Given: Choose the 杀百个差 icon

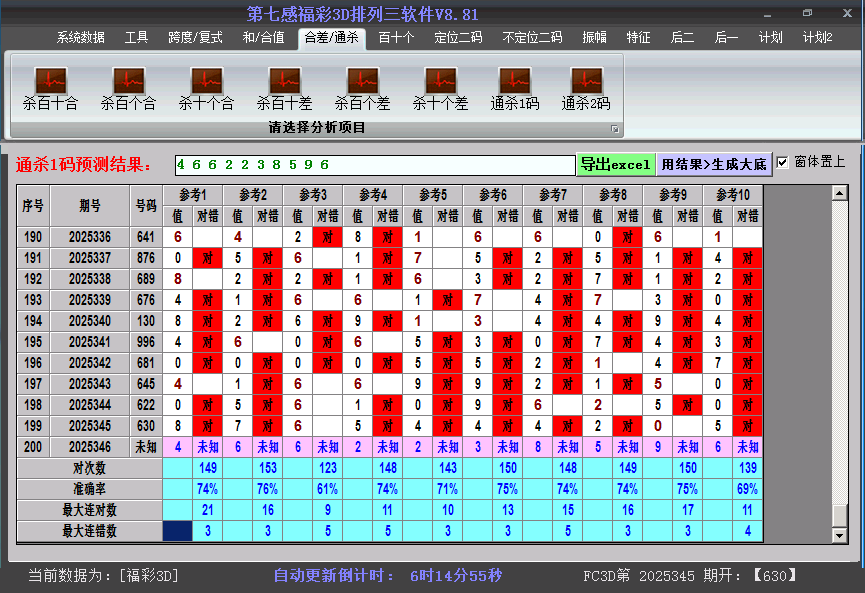Looking at the screenshot, I should pos(362,81).
